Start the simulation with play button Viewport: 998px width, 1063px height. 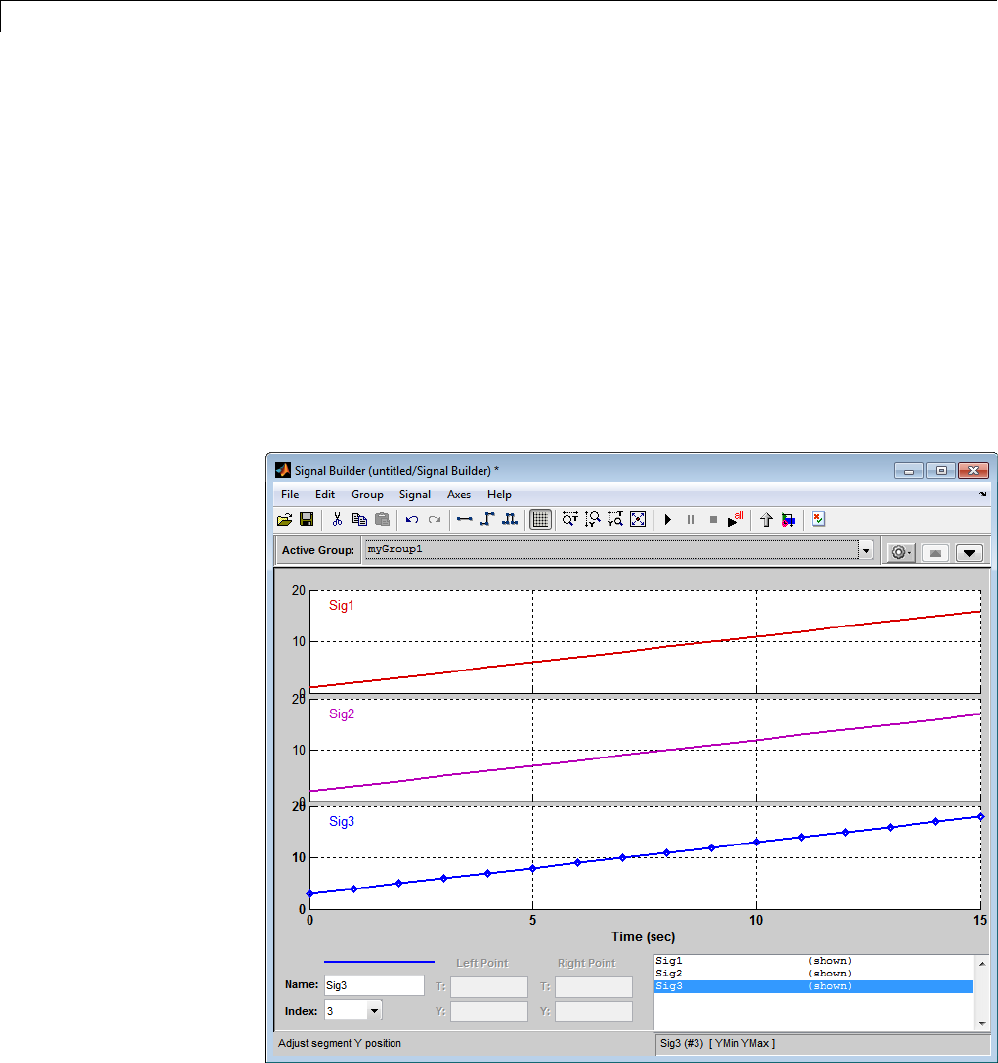pyautogui.click(x=668, y=520)
